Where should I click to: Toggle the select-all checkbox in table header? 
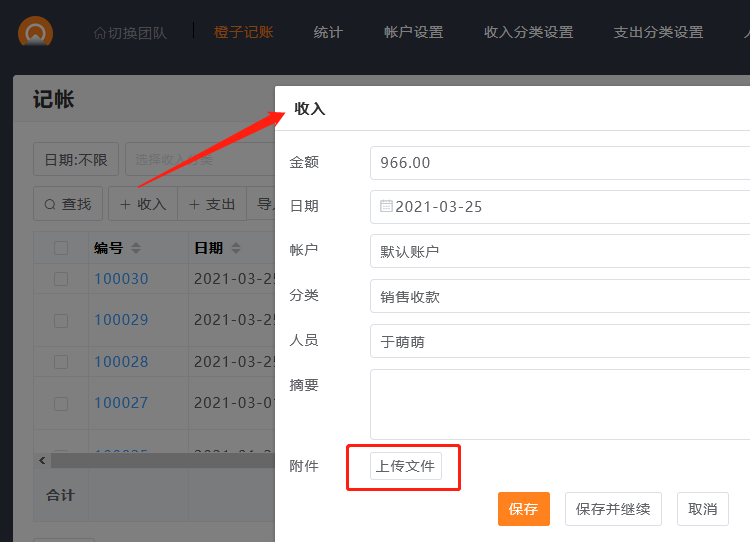pos(61,248)
